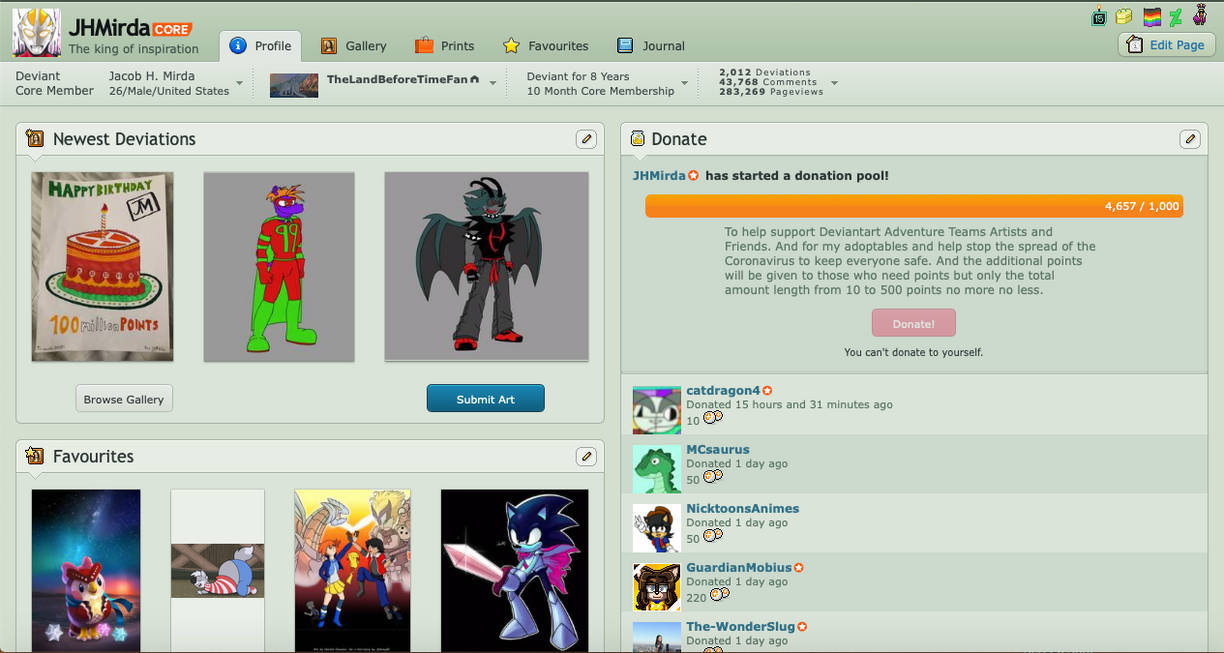
Task: Open the The-WonderSlug username link
Action: [x=741, y=627]
